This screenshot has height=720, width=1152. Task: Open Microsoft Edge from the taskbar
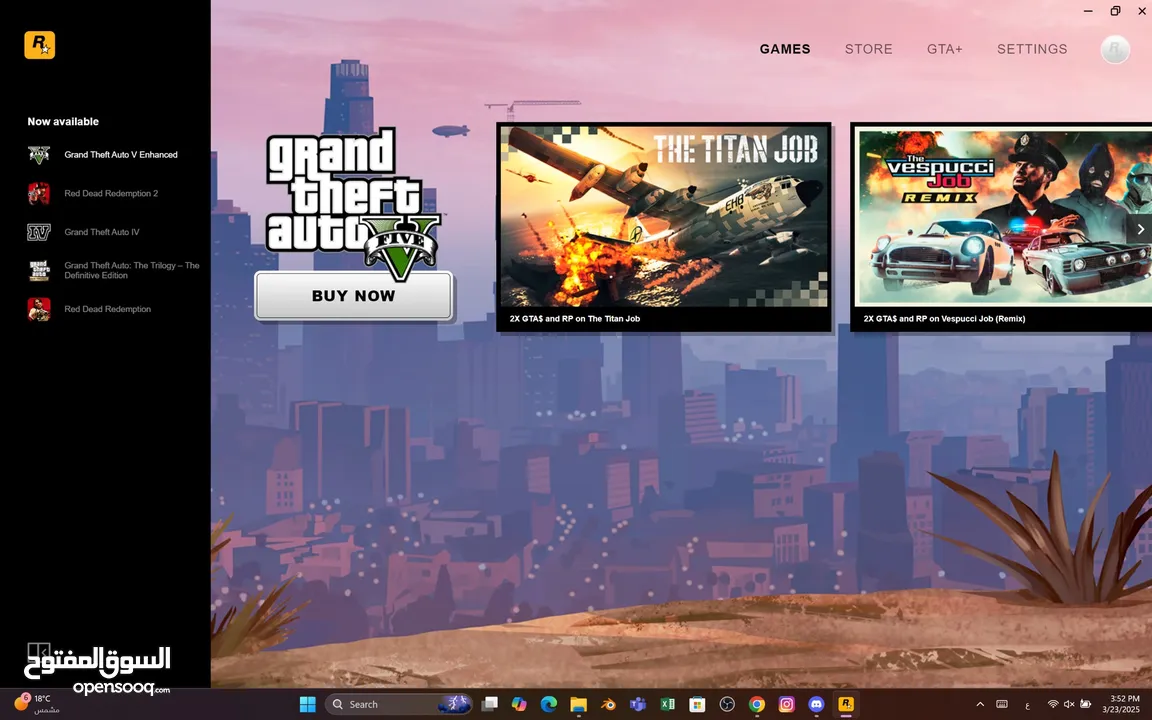549,705
